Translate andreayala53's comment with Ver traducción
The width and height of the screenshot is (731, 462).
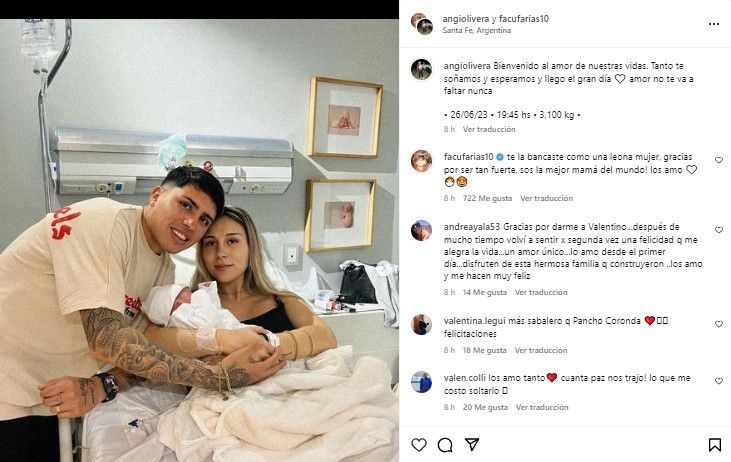click(541, 292)
